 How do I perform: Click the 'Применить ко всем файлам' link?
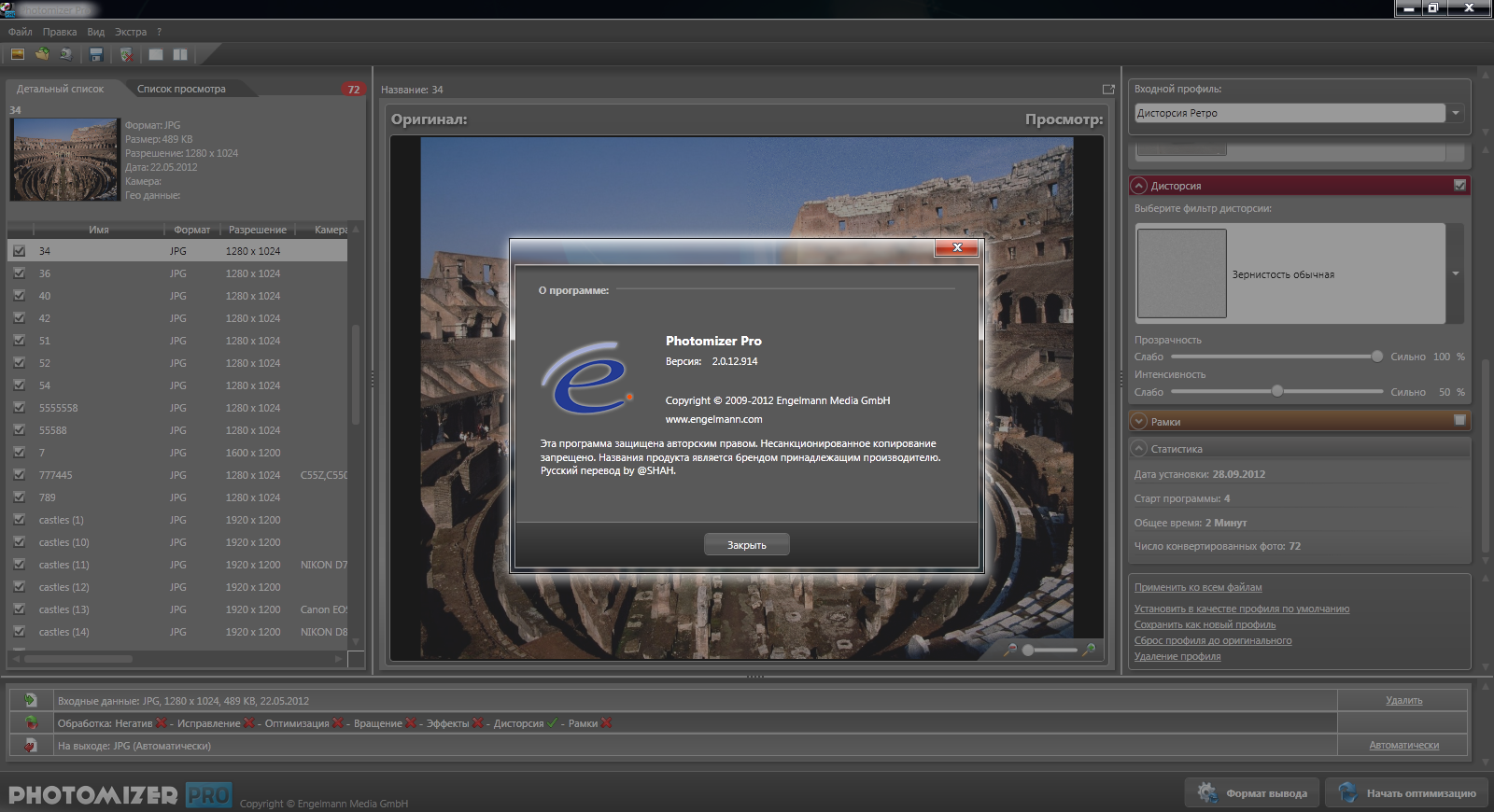[1198, 587]
